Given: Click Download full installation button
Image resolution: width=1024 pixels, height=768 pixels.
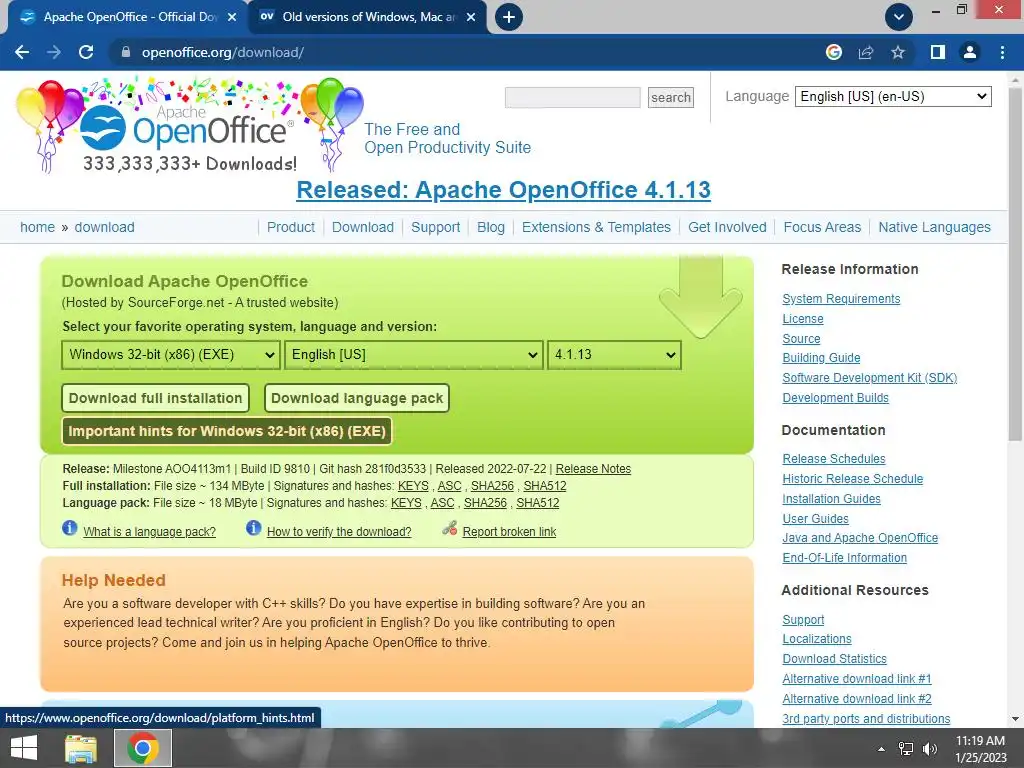Looking at the screenshot, I should 155,398.
